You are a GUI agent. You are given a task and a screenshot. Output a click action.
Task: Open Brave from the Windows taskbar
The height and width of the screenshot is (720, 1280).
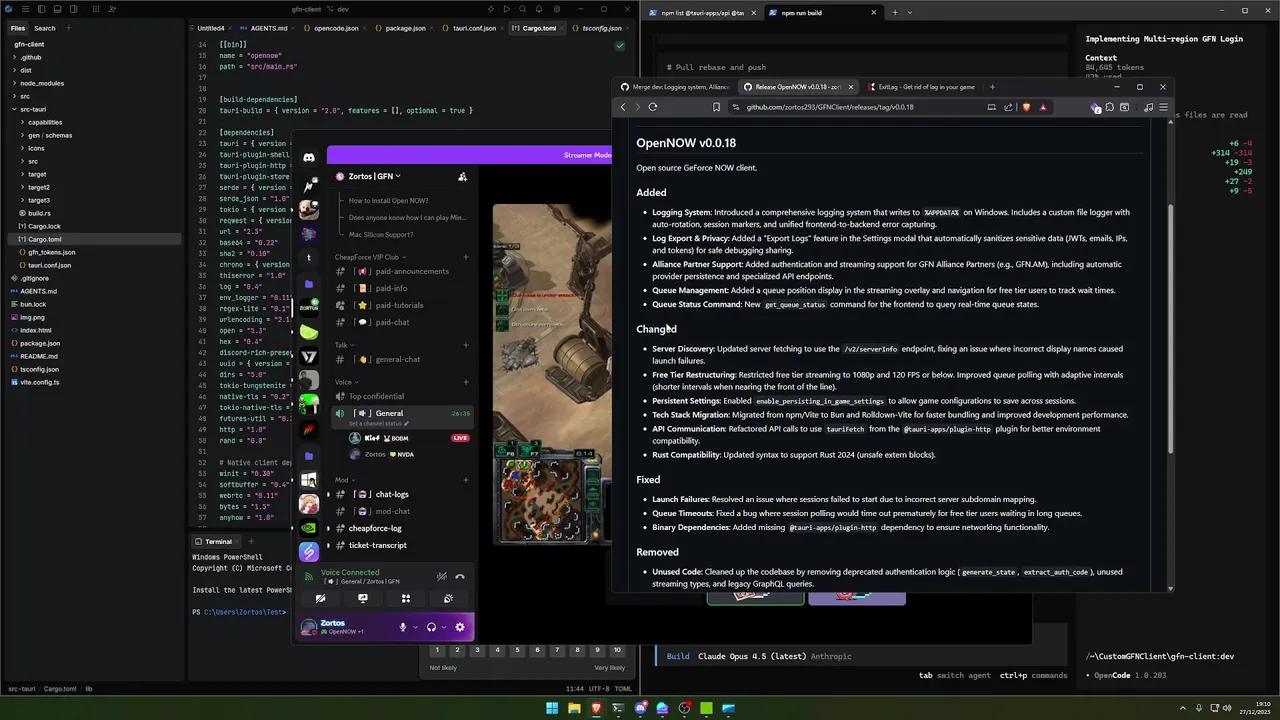[596, 708]
